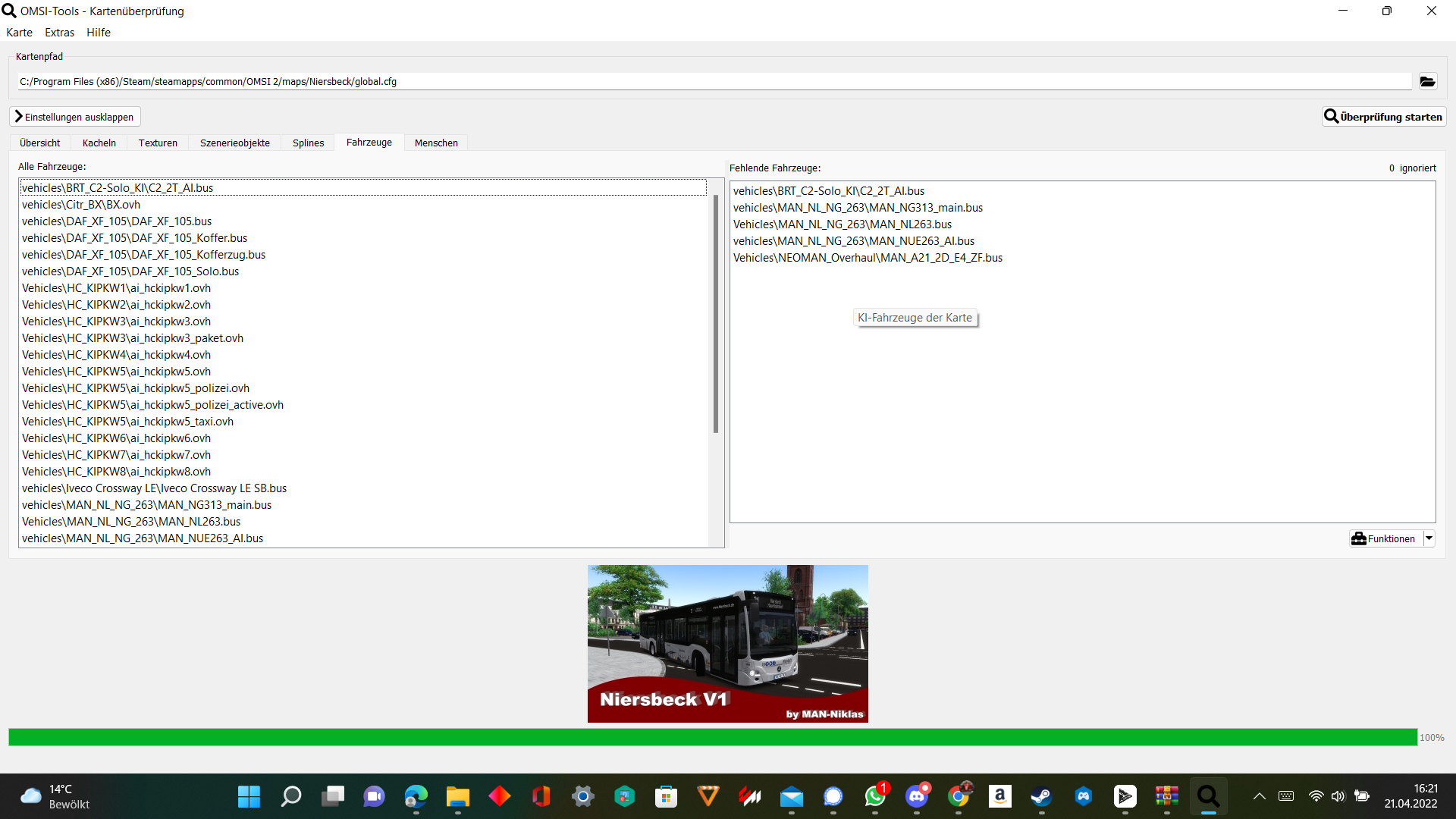Viewport: 1456px width, 819px height.
Task: Open the folder browse icon for Kartenpfad
Action: (x=1427, y=81)
